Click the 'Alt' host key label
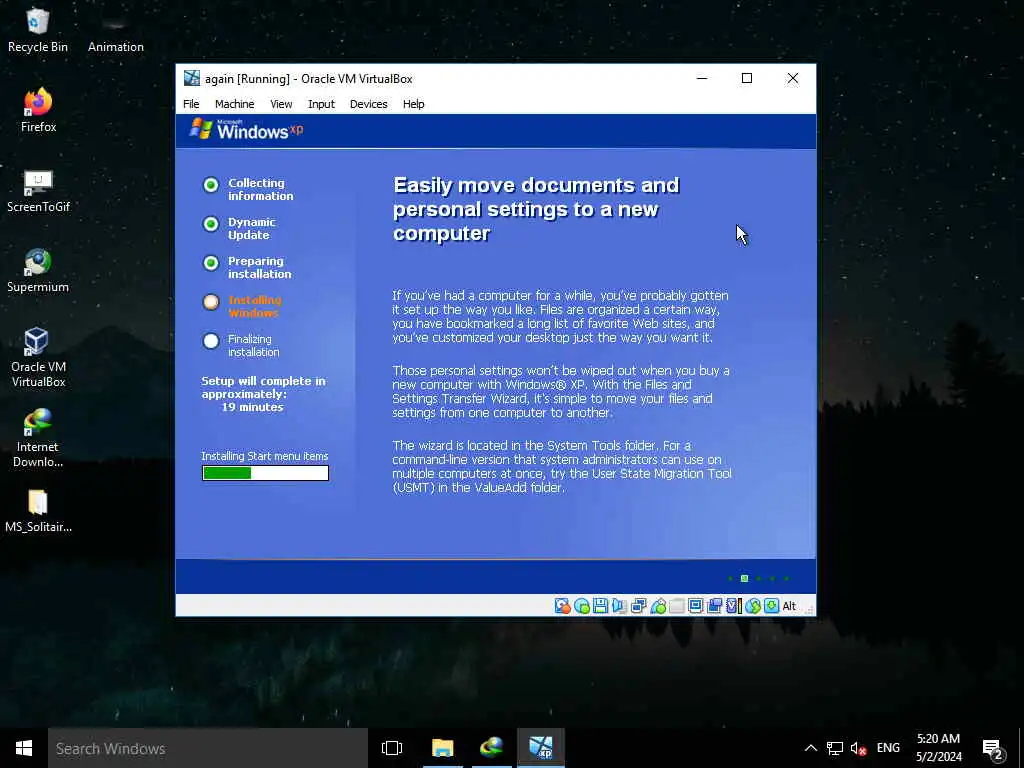Image resolution: width=1024 pixels, height=768 pixels. pos(789,606)
